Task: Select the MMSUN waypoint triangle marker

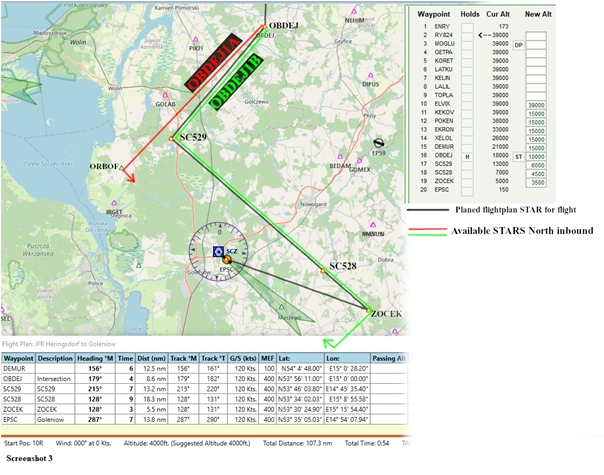Action: point(373,225)
